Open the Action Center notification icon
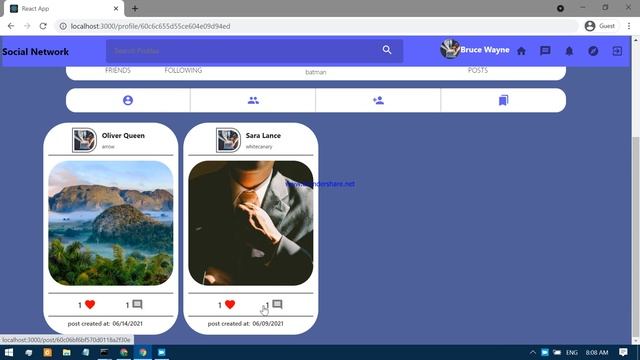The height and width of the screenshot is (360, 640). coord(623,352)
